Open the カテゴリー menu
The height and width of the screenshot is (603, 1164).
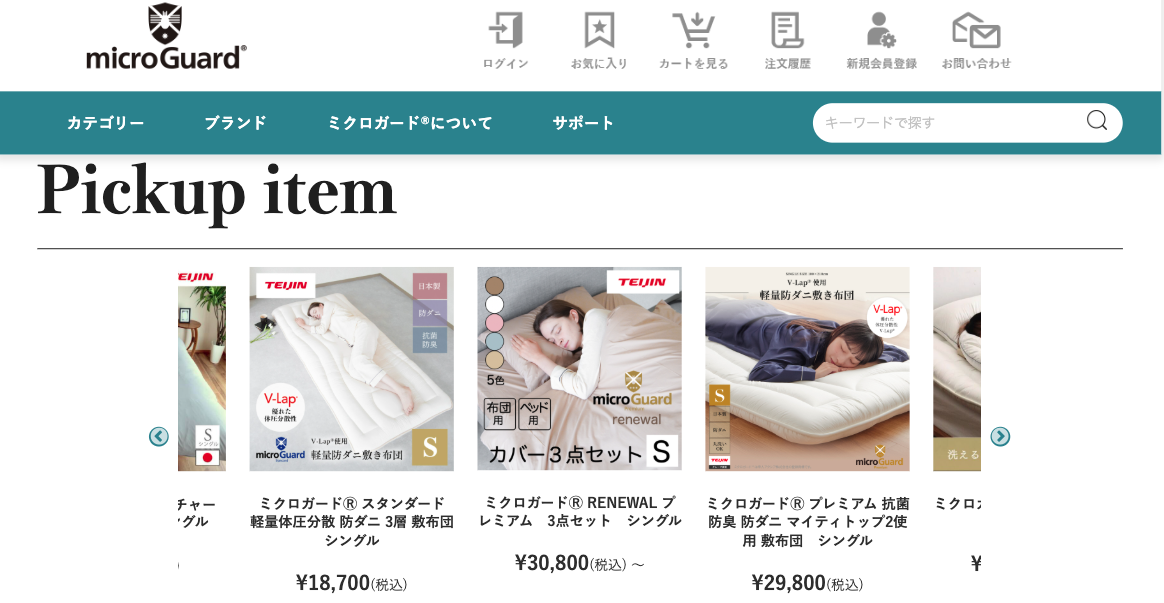(105, 123)
